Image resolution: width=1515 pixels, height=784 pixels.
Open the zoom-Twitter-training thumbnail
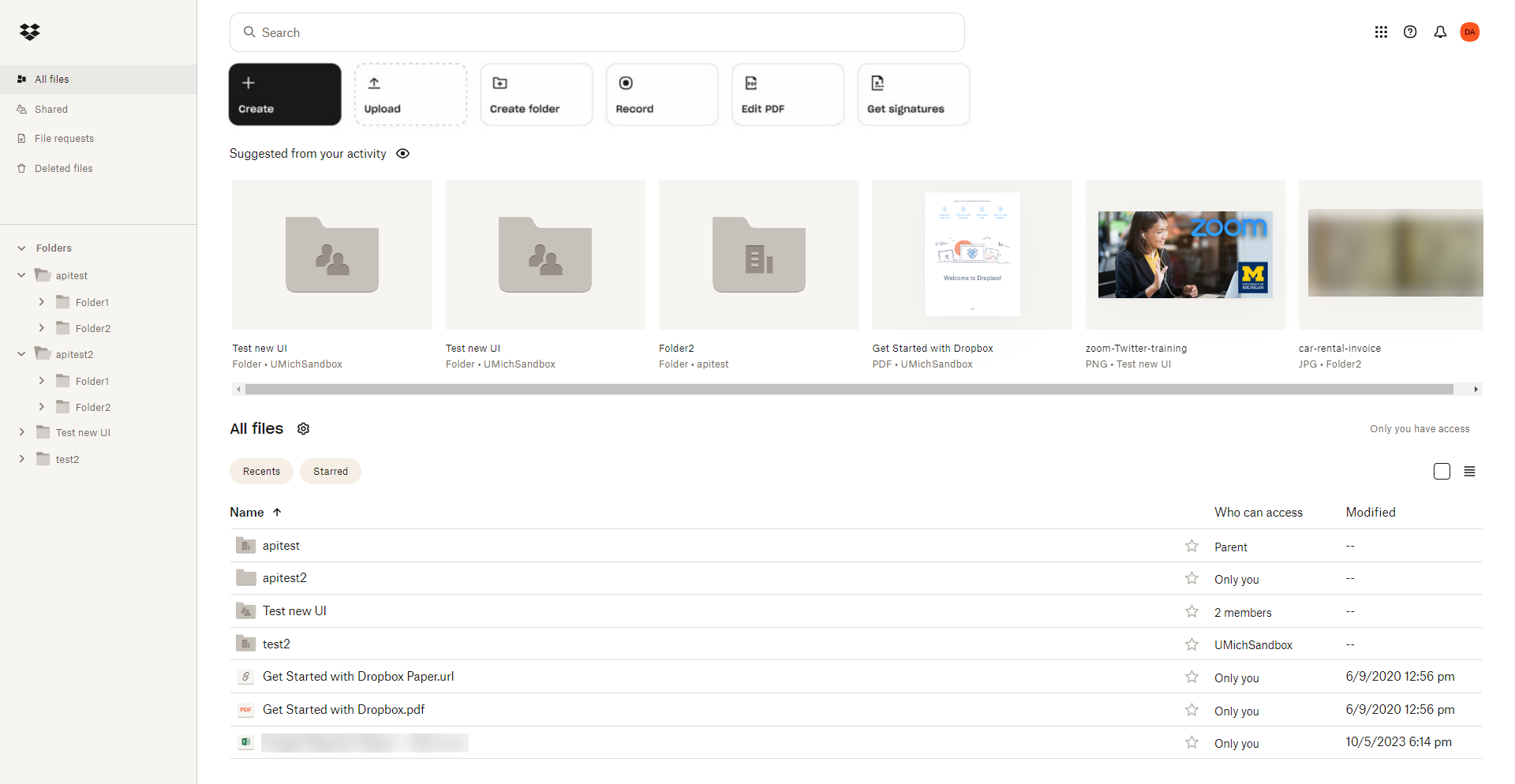(1184, 255)
